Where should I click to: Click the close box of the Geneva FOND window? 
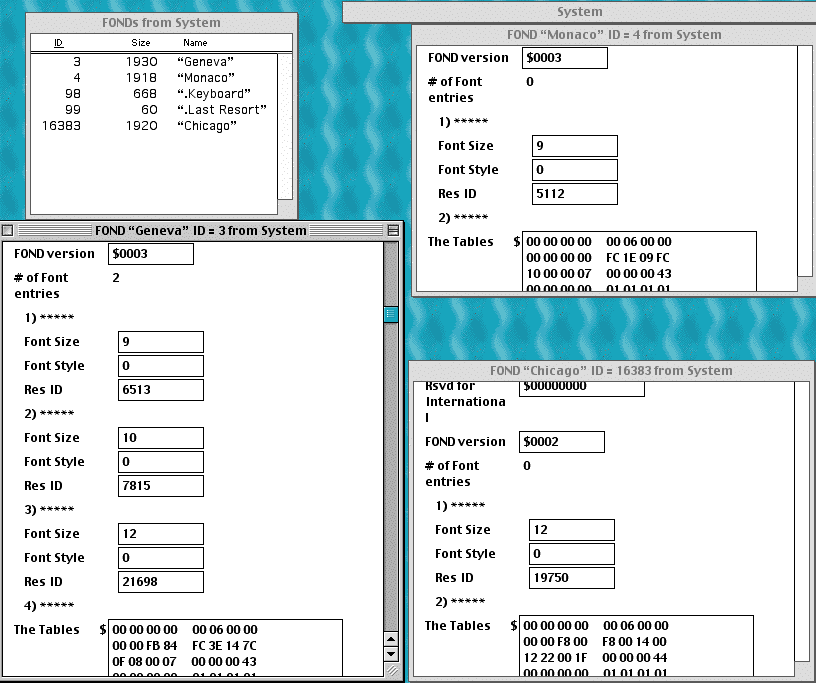[8, 230]
